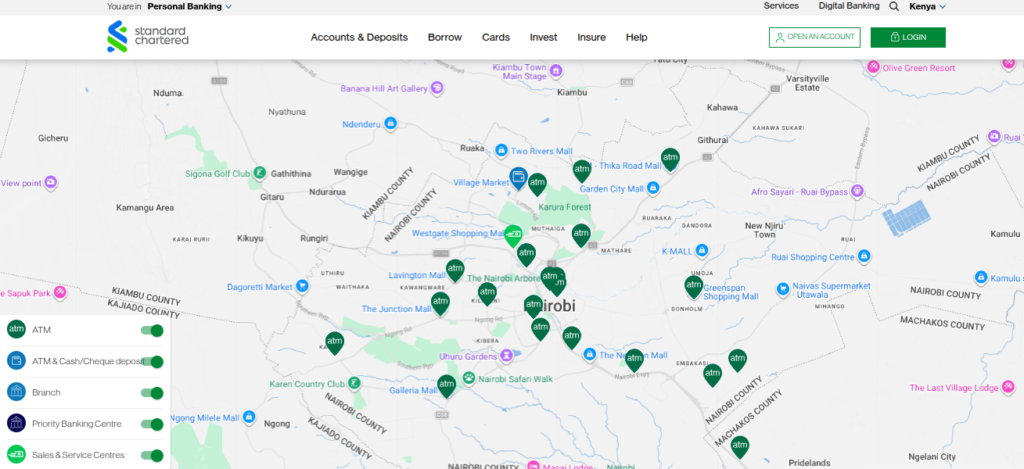Turn off Priority Banking Centre toggle
Screen dimensions: 1024x469
pos(152,424)
